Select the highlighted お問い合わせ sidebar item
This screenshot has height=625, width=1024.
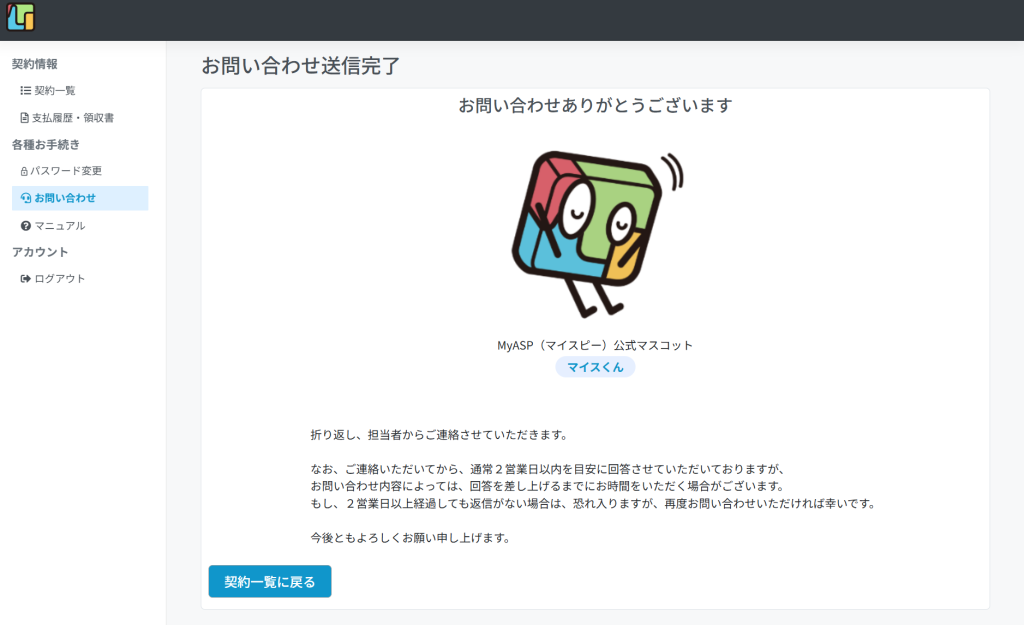(x=65, y=198)
